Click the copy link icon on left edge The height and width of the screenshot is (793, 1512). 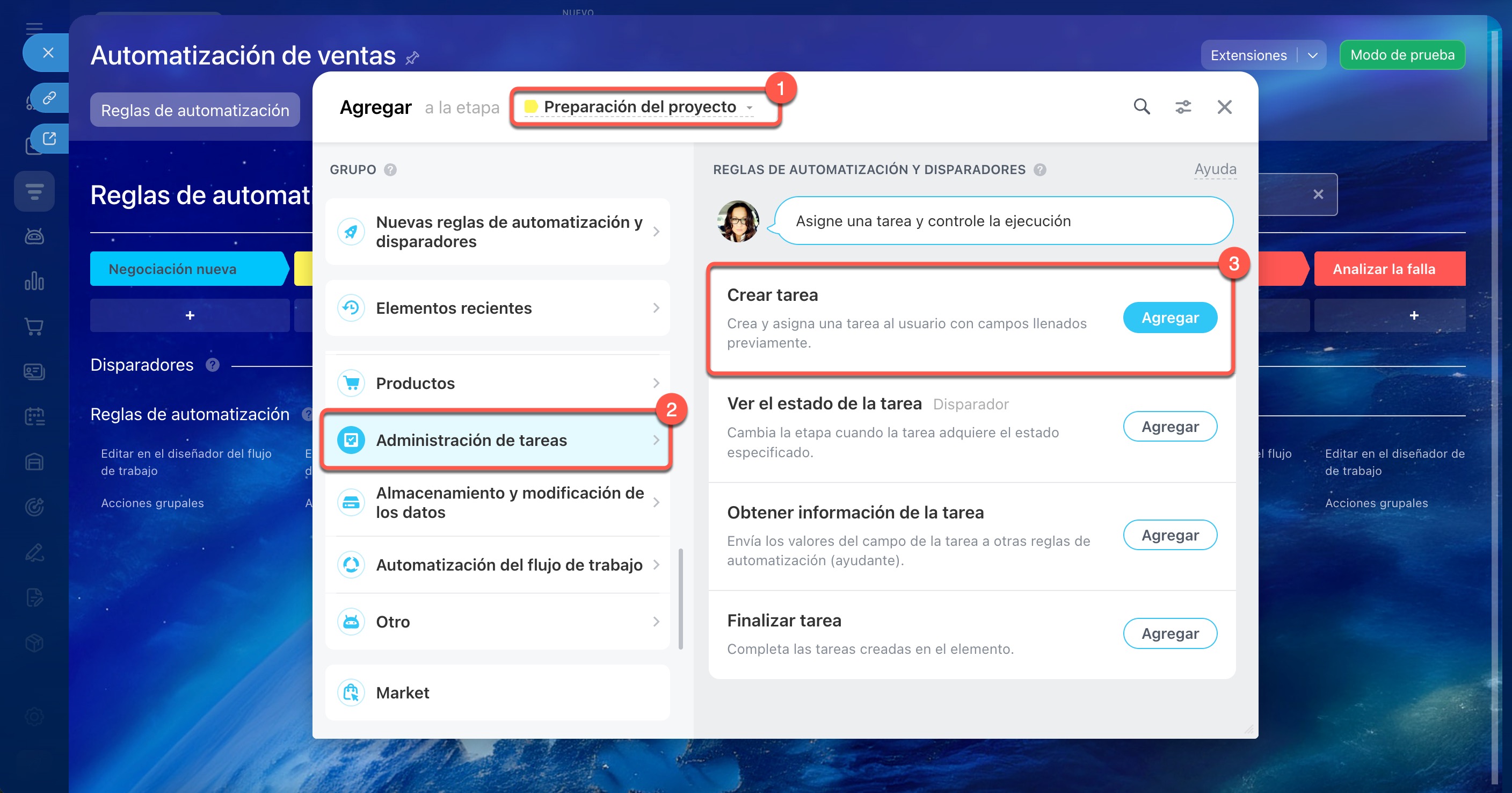[x=49, y=97]
